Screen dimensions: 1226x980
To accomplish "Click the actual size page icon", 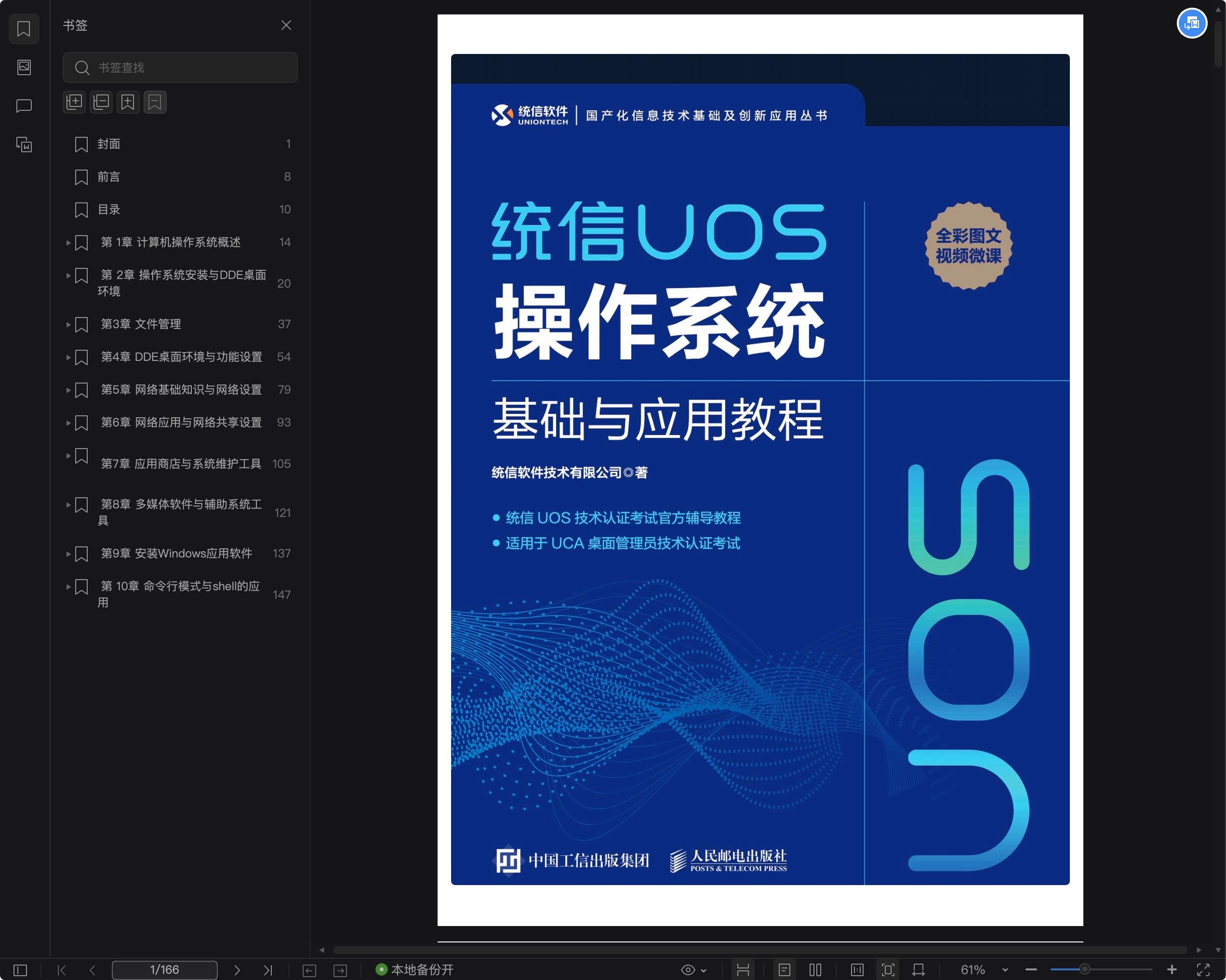I will pos(857,970).
